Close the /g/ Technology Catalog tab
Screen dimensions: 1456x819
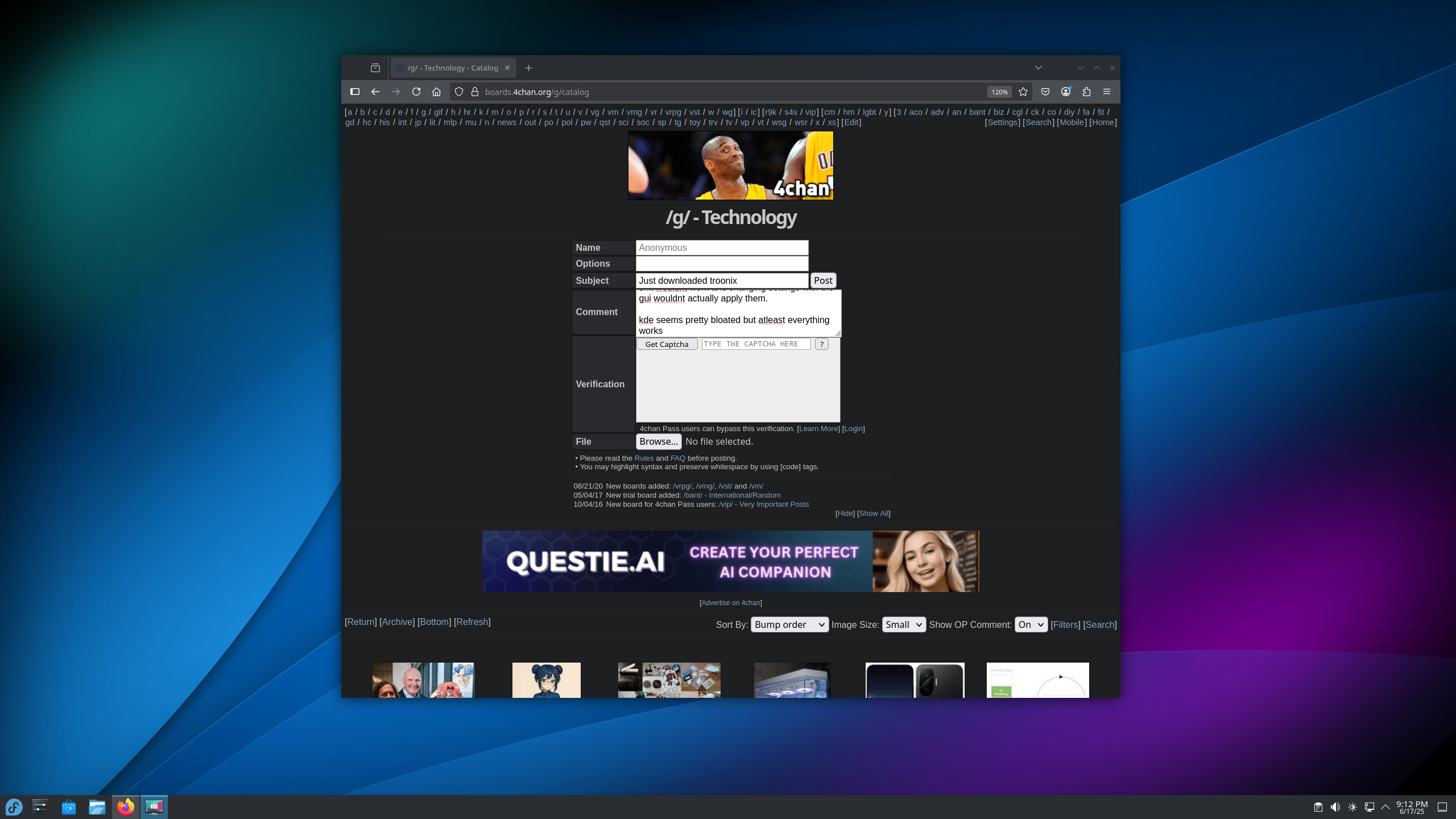pyautogui.click(x=507, y=68)
